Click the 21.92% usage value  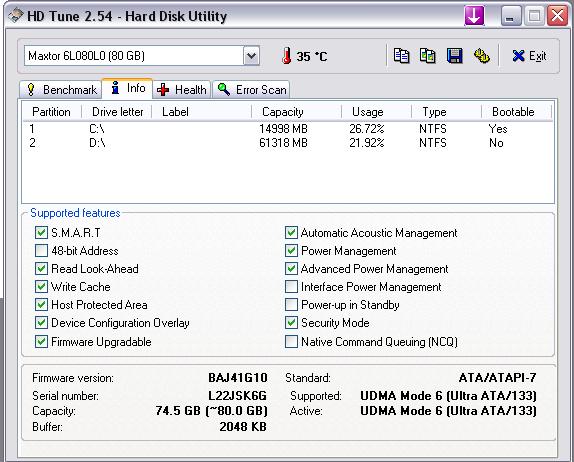coord(367,143)
